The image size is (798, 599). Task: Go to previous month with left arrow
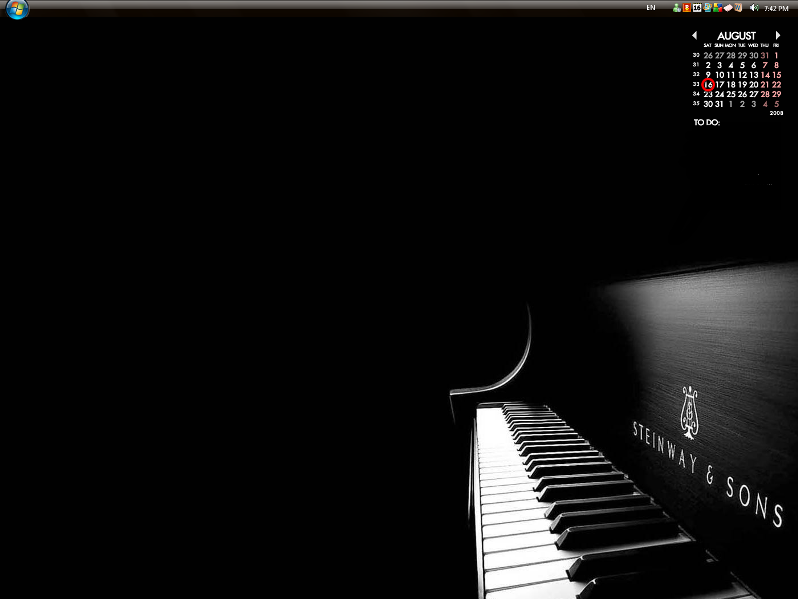(x=695, y=36)
